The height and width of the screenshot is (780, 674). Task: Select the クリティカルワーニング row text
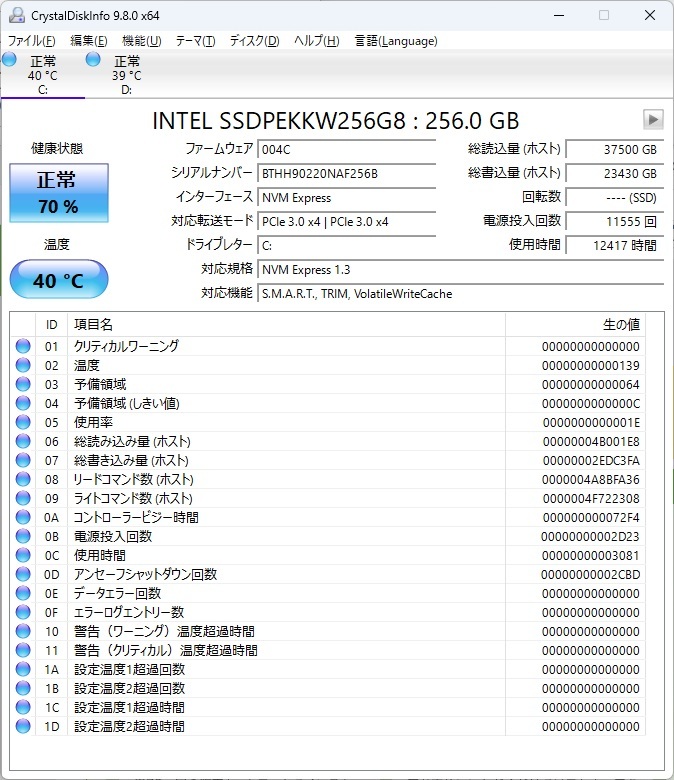(x=126, y=346)
